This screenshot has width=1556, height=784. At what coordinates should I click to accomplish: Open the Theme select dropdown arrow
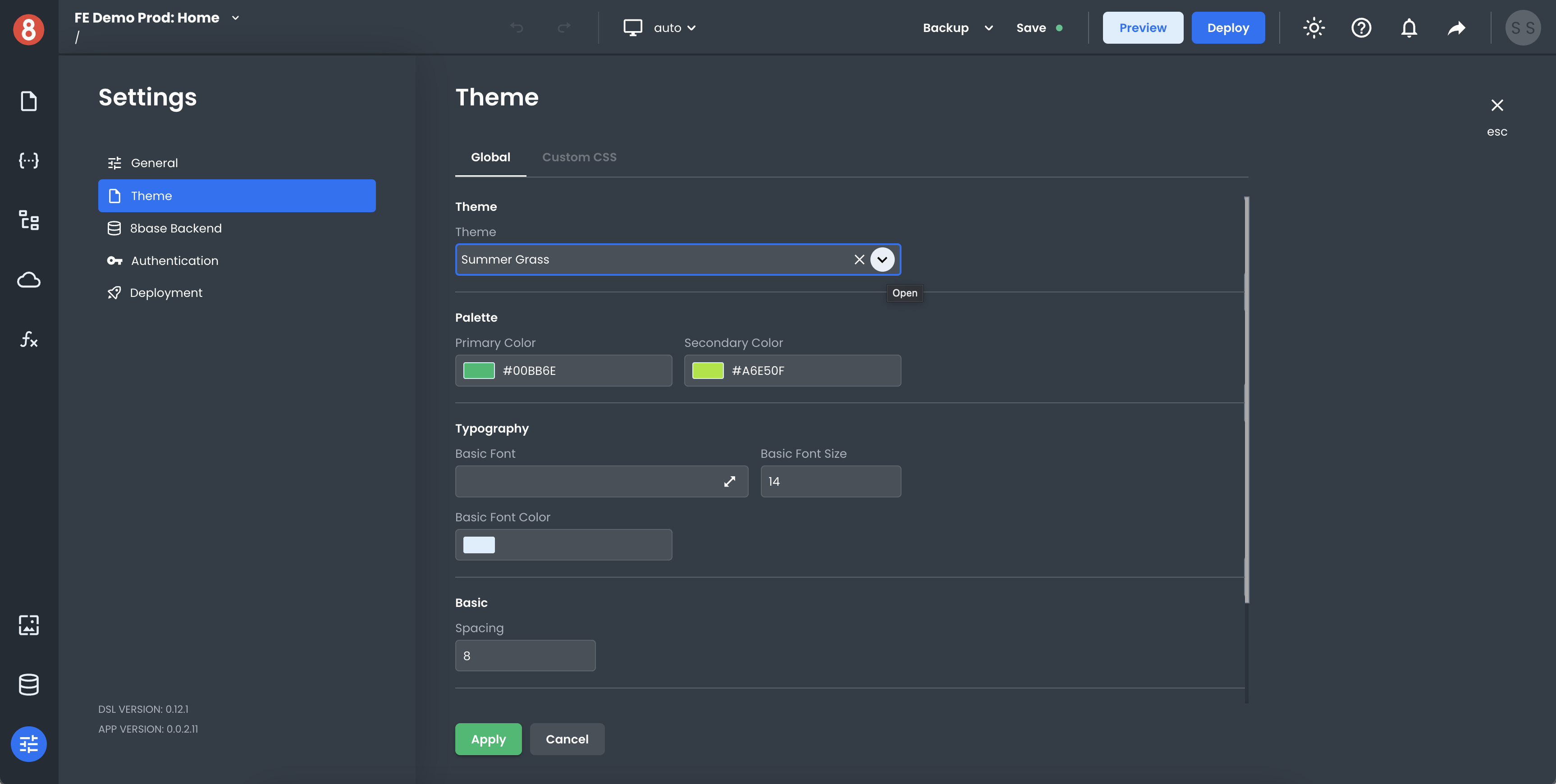(x=882, y=260)
